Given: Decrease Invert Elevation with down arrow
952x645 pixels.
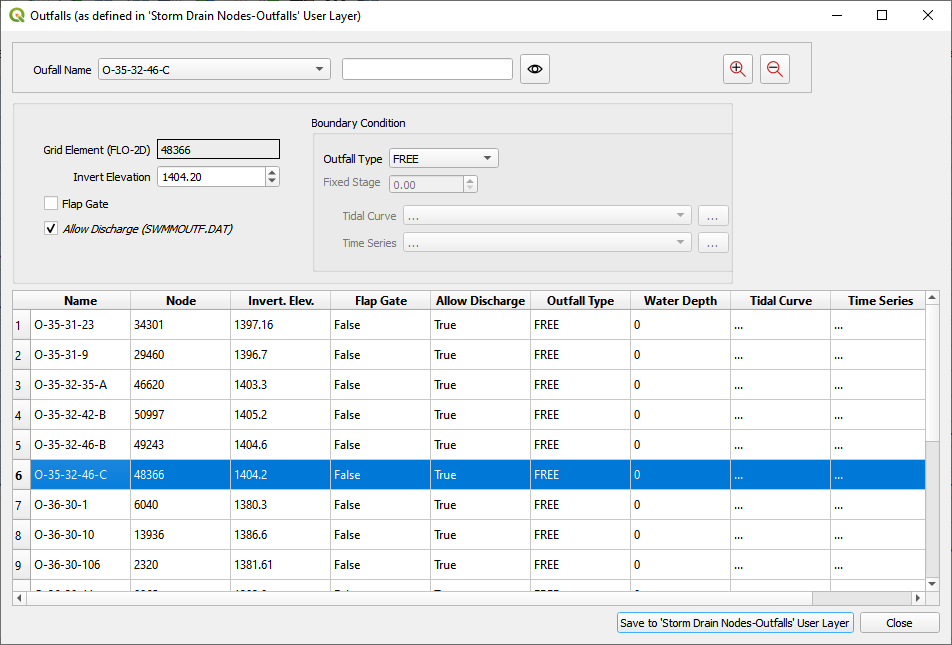Looking at the screenshot, I should pyautogui.click(x=272, y=181).
